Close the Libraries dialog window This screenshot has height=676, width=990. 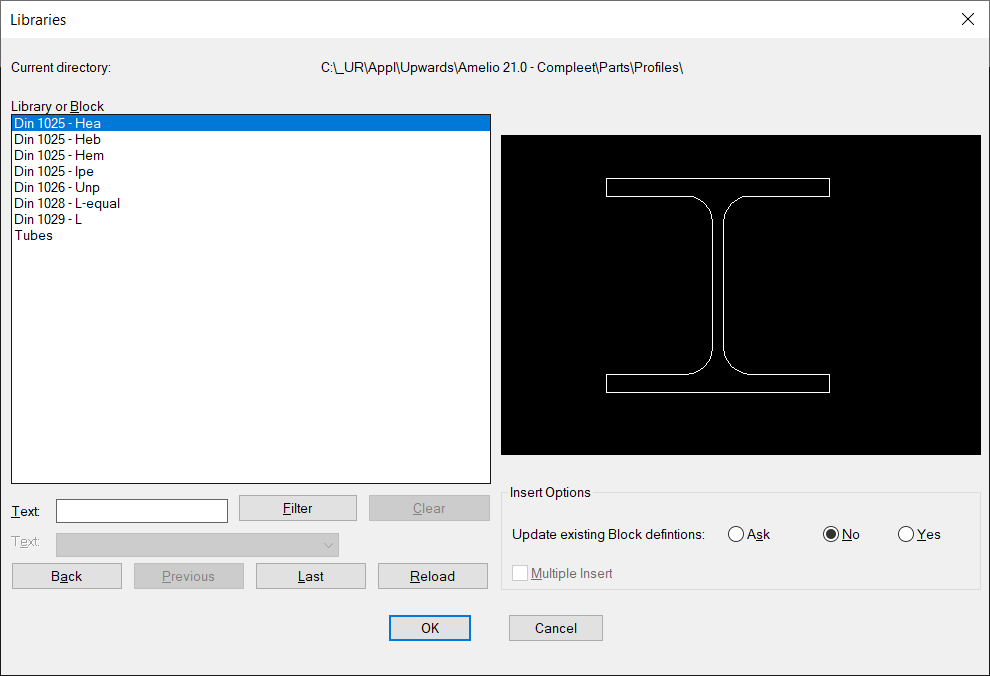[x=967, y=20]
